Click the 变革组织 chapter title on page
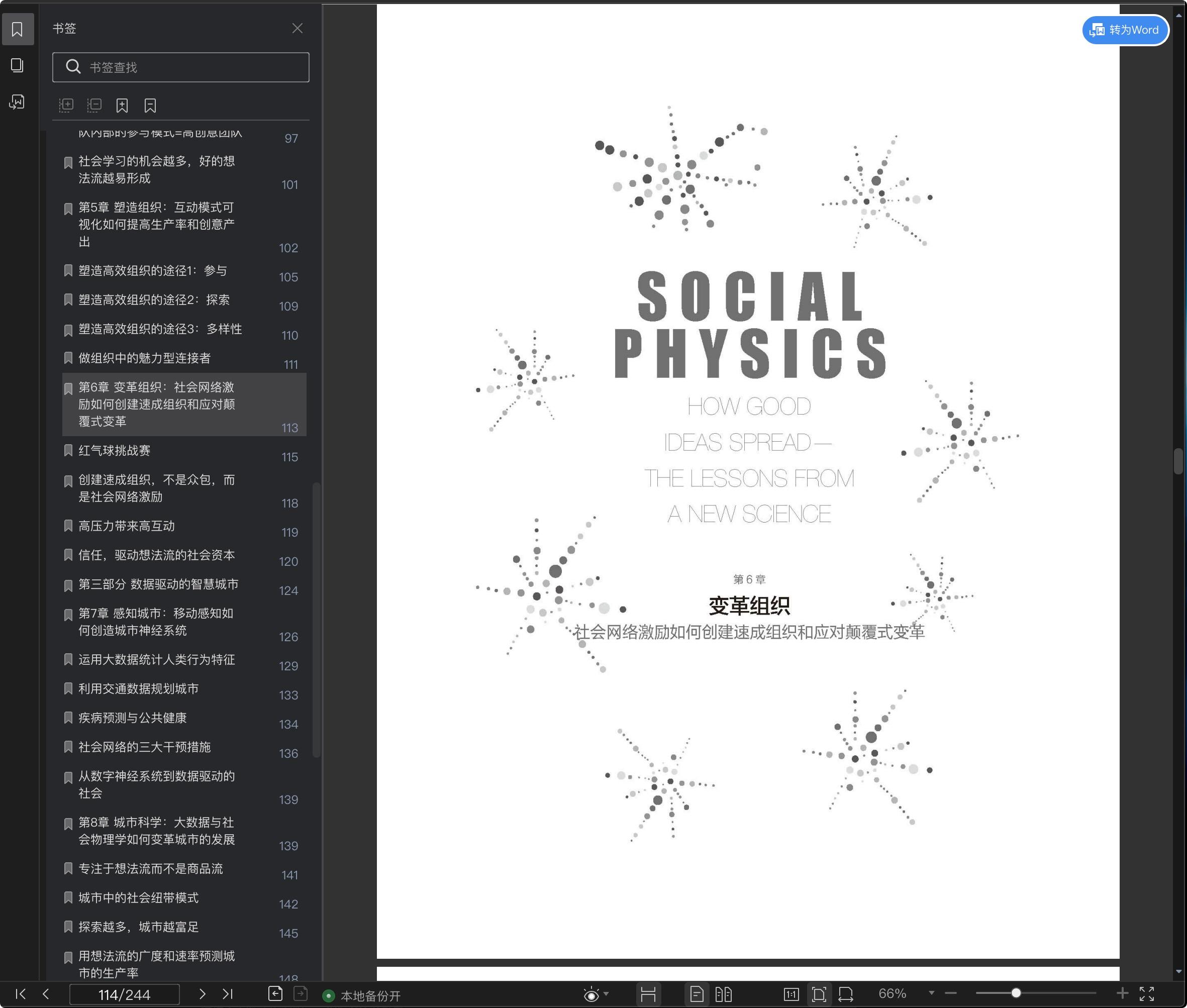 pos(749,606)
